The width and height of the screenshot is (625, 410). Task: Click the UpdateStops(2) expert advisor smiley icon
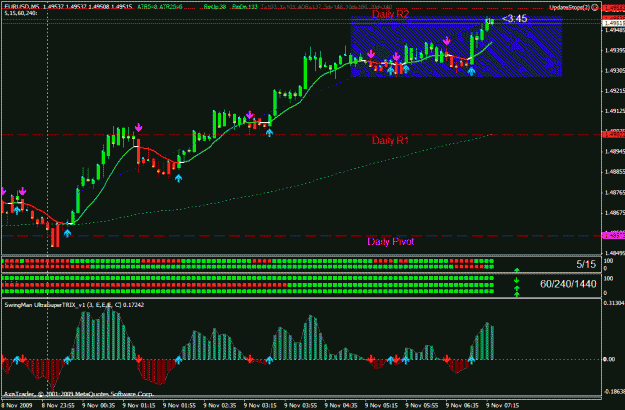pos(595,7)
